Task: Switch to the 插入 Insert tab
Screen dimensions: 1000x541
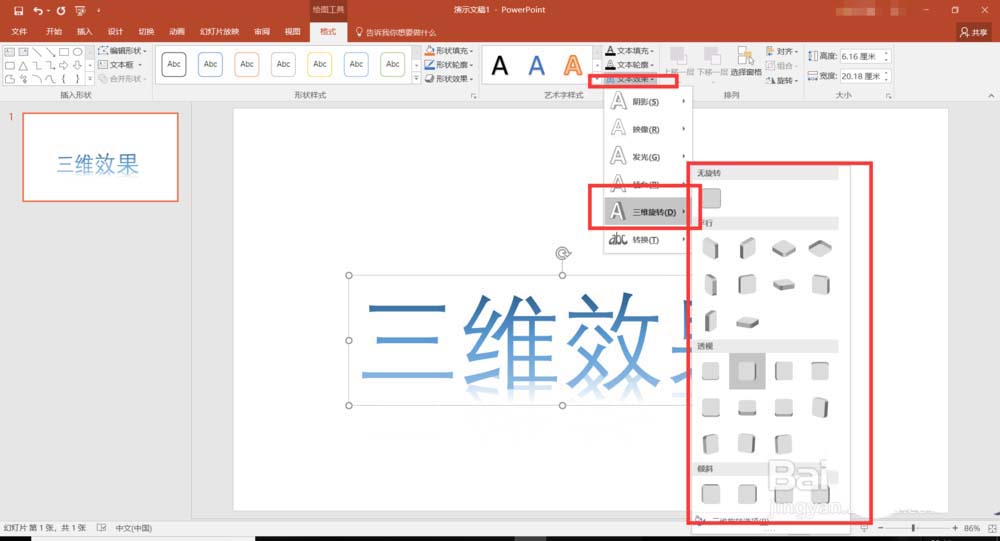Action: pos(84,31)
